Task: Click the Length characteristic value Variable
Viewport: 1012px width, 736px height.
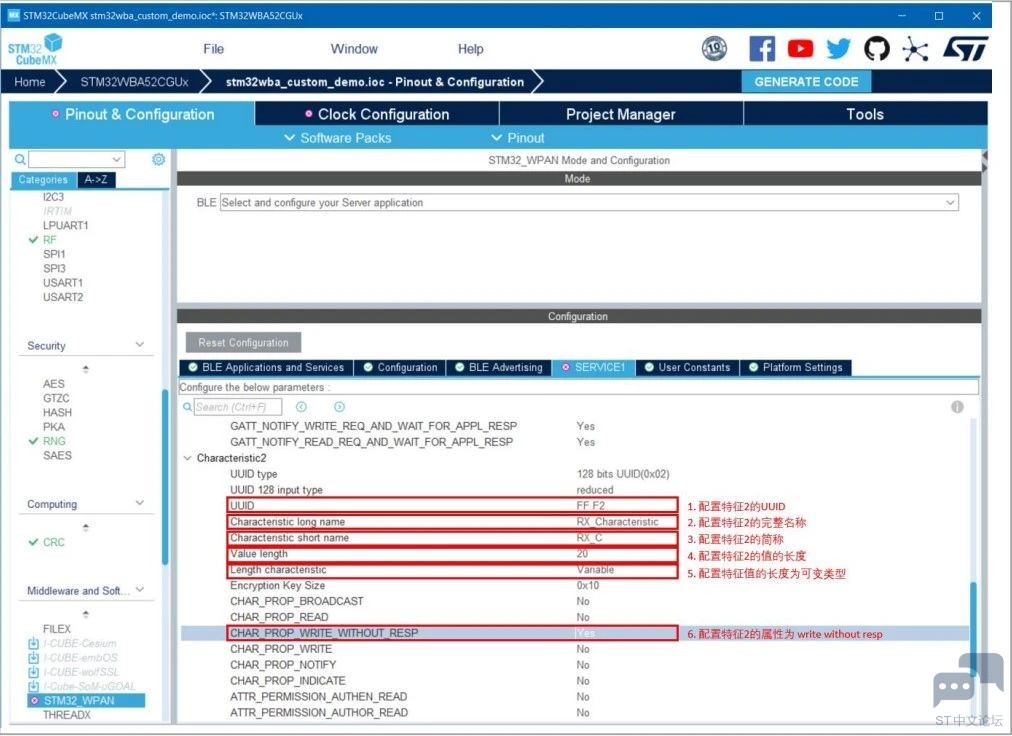Action: (x=595, y=569)
